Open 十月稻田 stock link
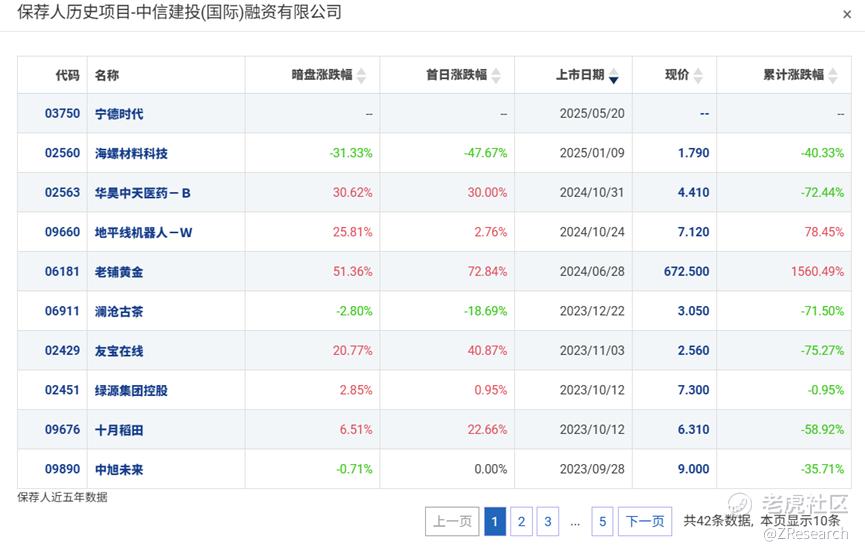This screenshot has height=554, width=865. click(x=119, y=430)
